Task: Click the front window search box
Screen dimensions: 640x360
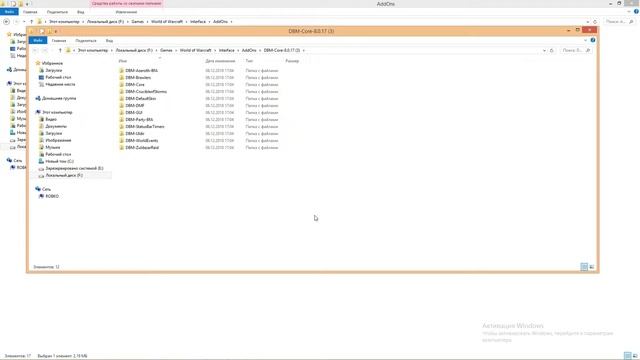Action: [x=576, y=50]
